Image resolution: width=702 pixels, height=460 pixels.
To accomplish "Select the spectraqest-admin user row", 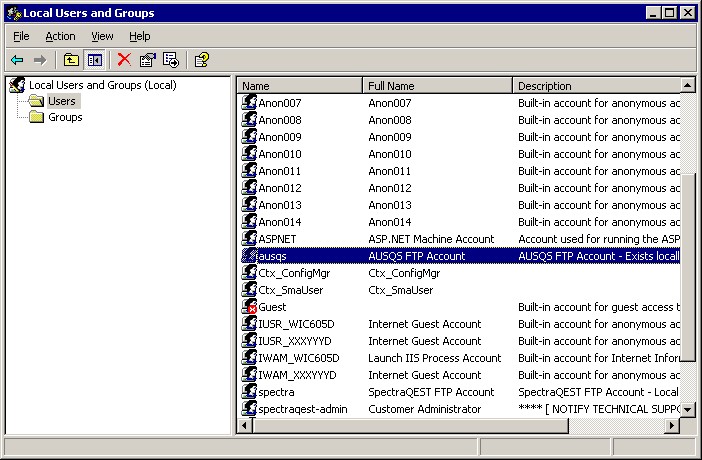I will point(299,409).
